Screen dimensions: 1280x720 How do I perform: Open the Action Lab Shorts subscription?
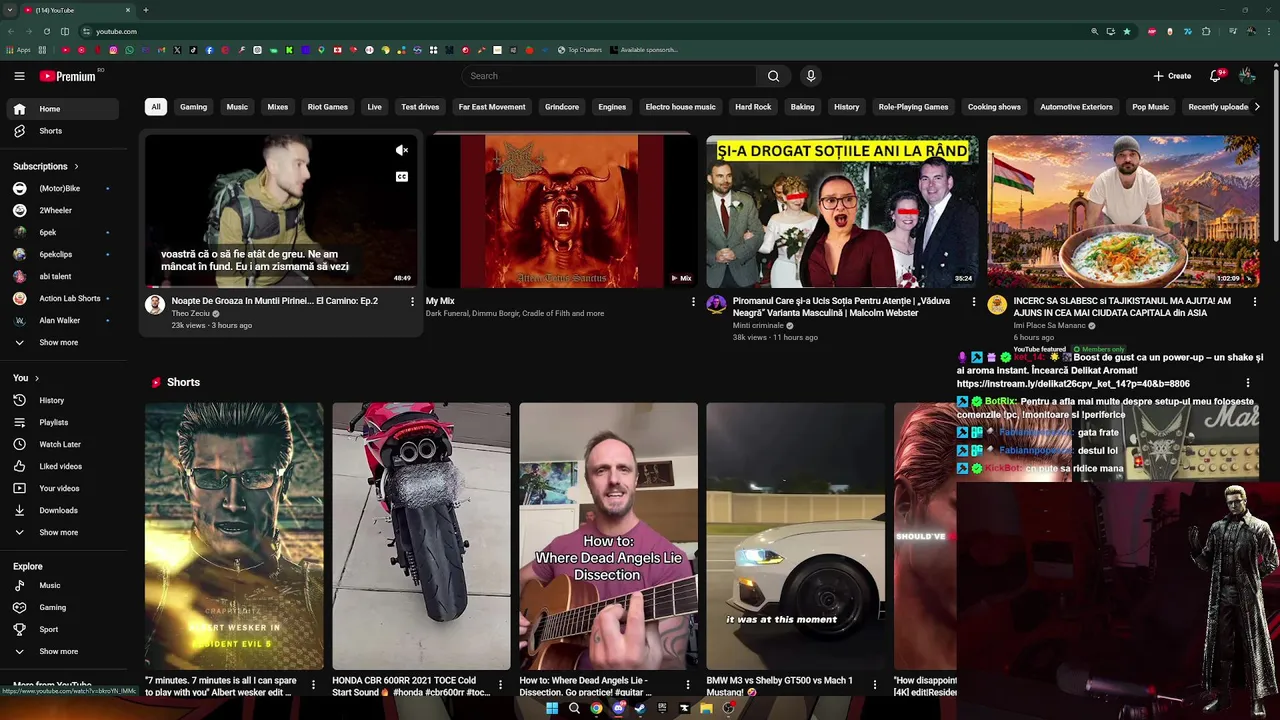click(63, 298)
